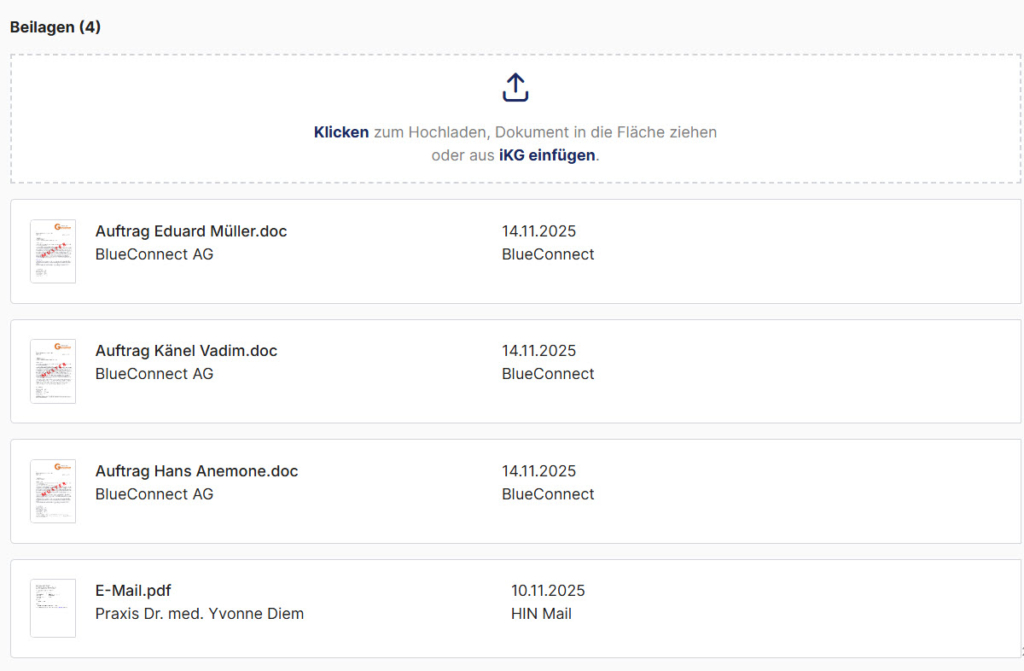
Task: Open thumbnail of Auftrag Hans Anemone.doc
Action: coord(53,491)
